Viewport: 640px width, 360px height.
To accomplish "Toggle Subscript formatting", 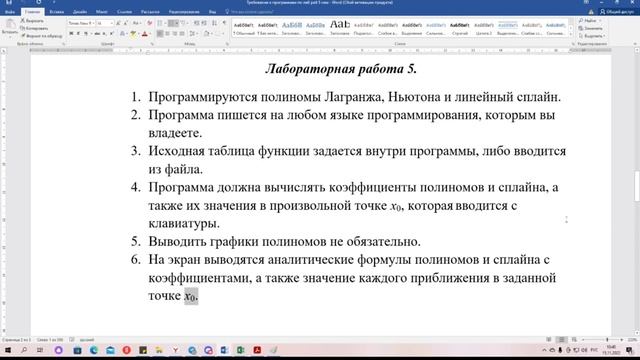I will pyautogui.click(x=104, y=34).
